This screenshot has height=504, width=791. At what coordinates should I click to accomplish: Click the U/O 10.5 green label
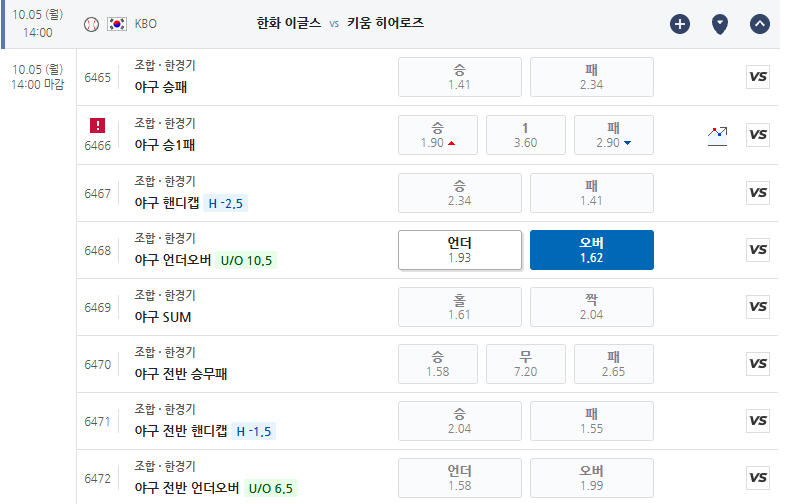(246, 260)
